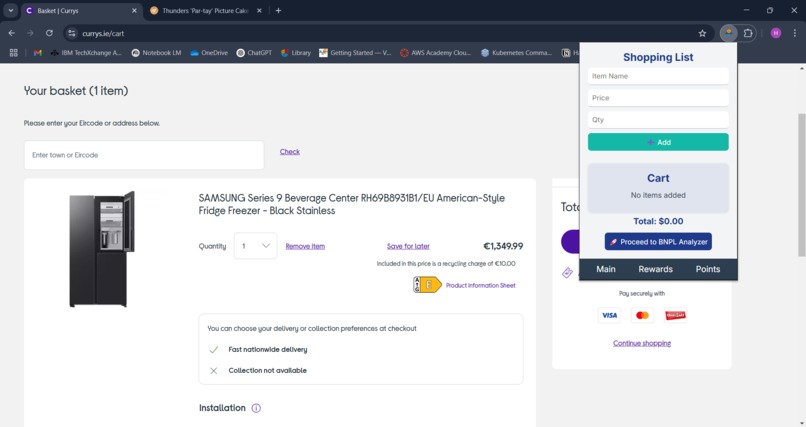Click the Collection not available text
Screen dimensions: 806x427
(x=267, y=370)
